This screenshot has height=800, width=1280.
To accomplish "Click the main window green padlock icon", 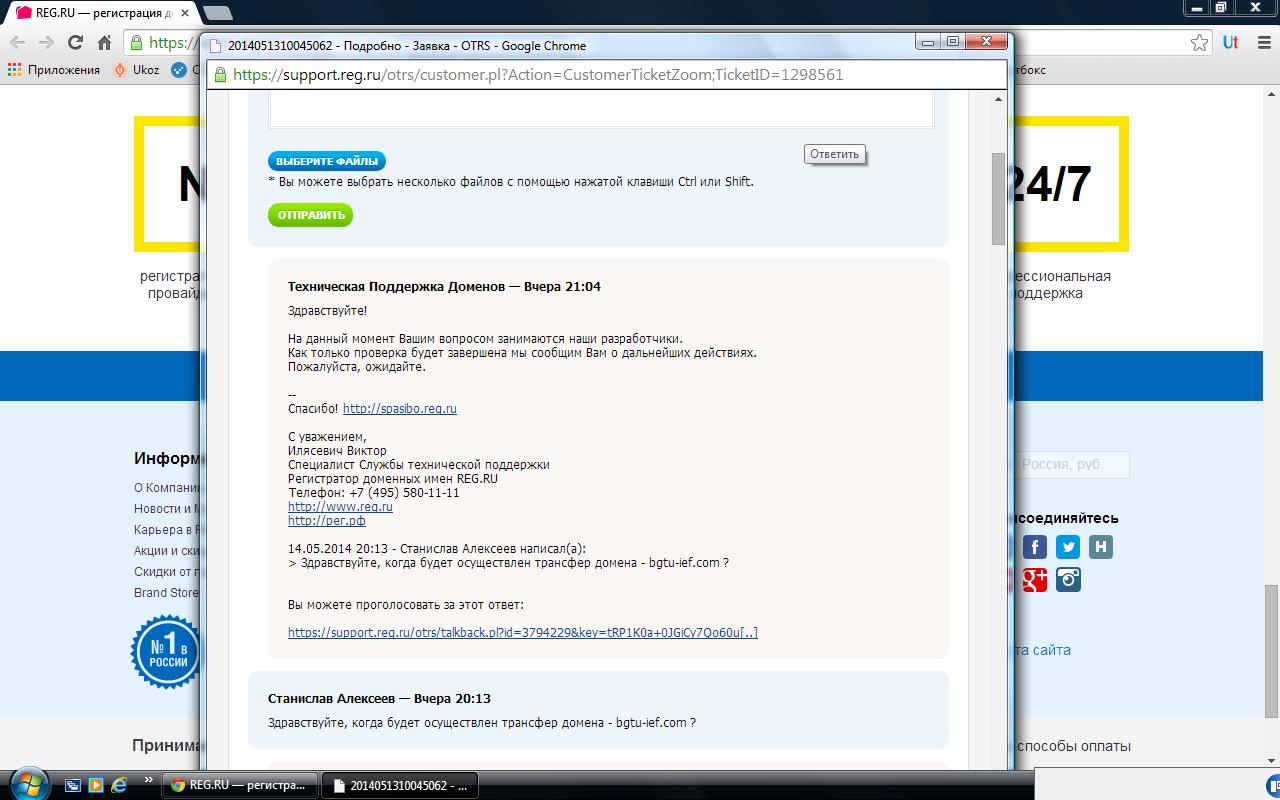I will click(x=136, y=42).
